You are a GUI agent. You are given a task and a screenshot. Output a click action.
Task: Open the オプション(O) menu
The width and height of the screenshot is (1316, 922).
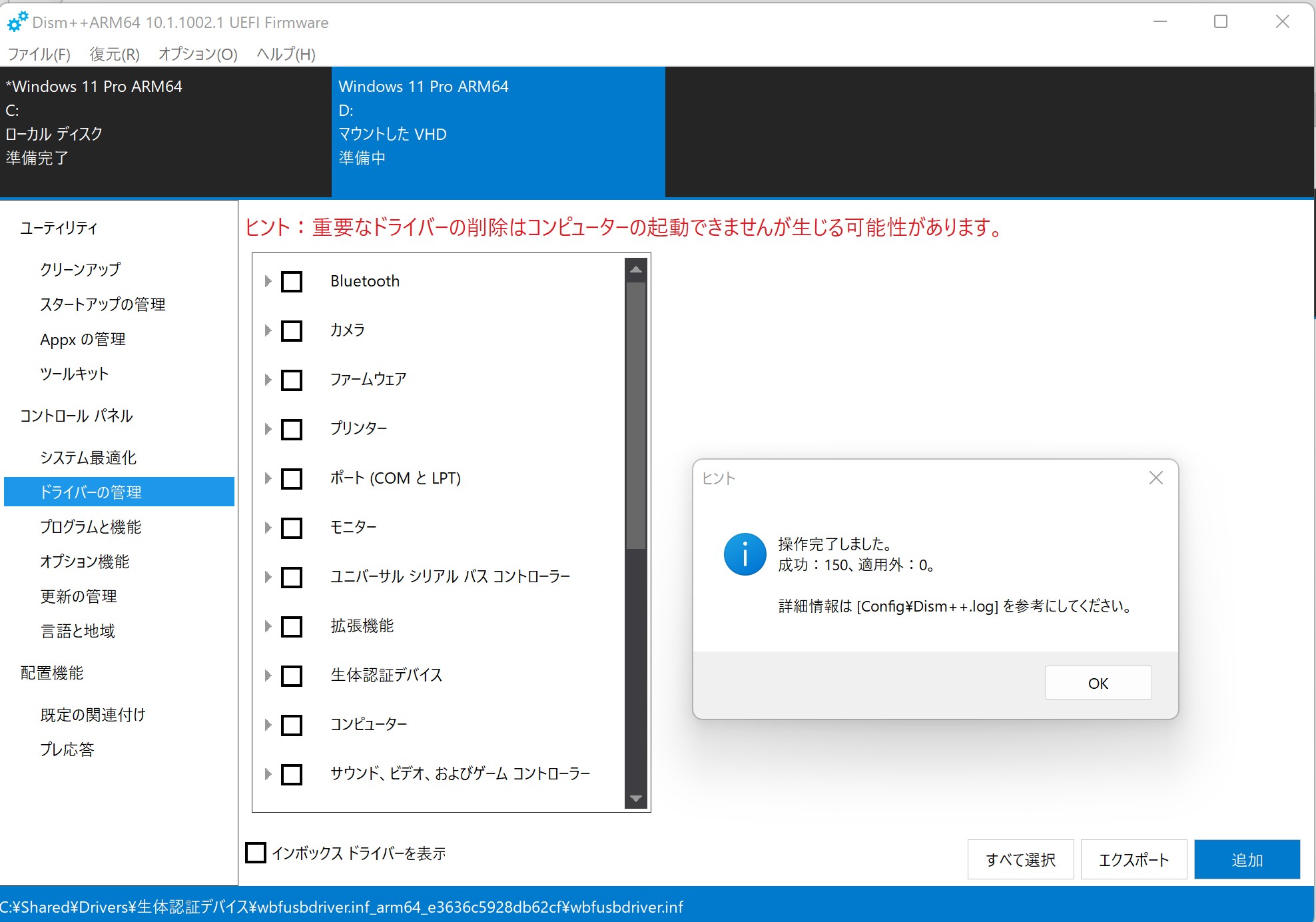[198, 54]
